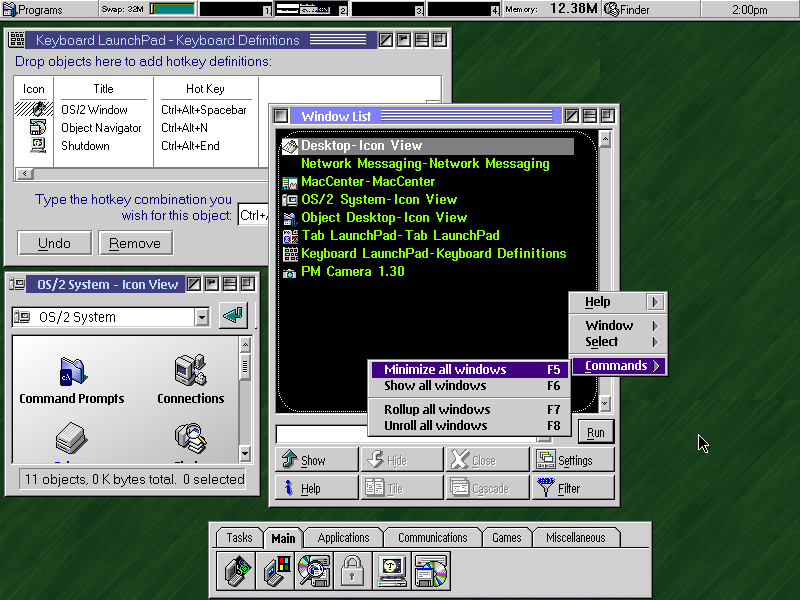The image size is (800, 600).
Task: Expand the Select submenu in the context menu
Action: tap(618, 342)
